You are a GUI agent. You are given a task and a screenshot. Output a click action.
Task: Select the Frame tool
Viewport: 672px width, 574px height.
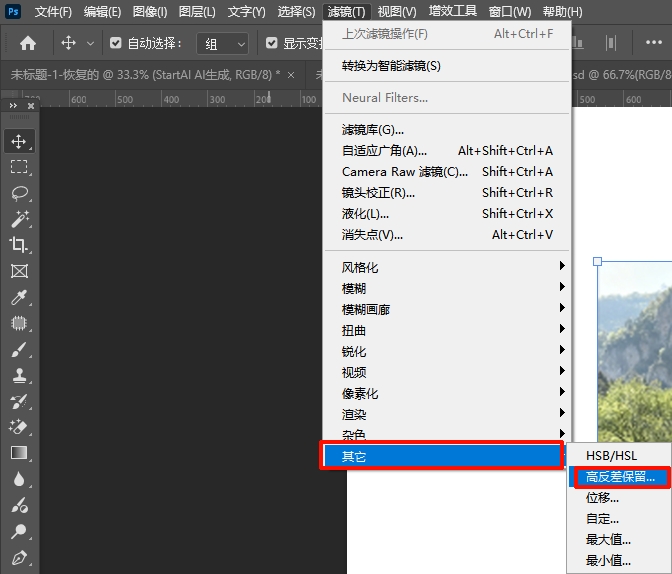(19, 271)
